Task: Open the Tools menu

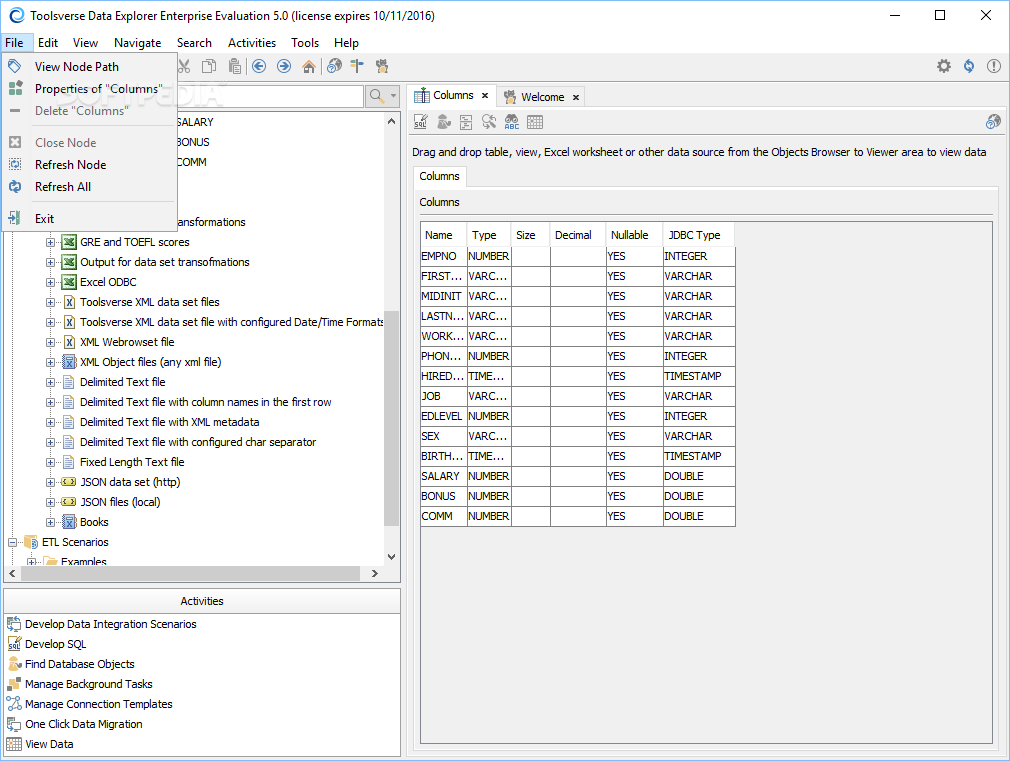Action: point(305,43)
